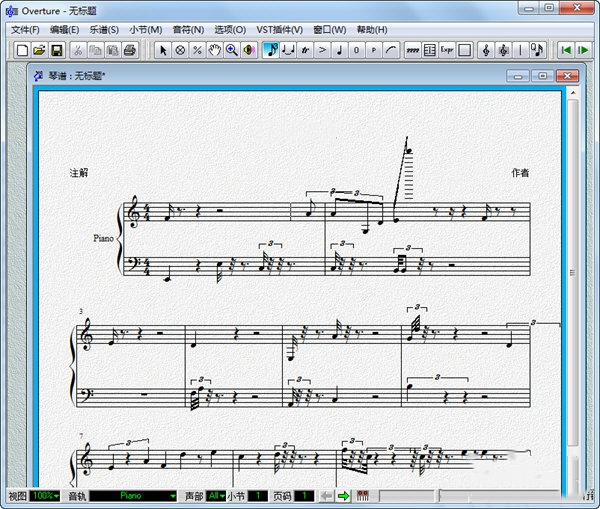Choose the hand grab tool
The height and width of the screenshot is (509, 600).
pyautogui.click(x=214, y=50)
